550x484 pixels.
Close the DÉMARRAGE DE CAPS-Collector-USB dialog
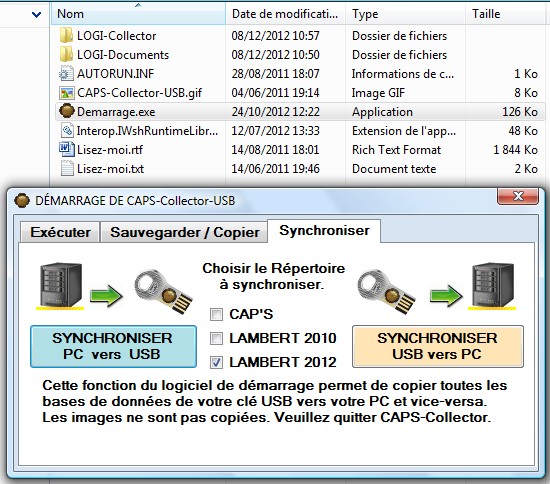(518, 196)
